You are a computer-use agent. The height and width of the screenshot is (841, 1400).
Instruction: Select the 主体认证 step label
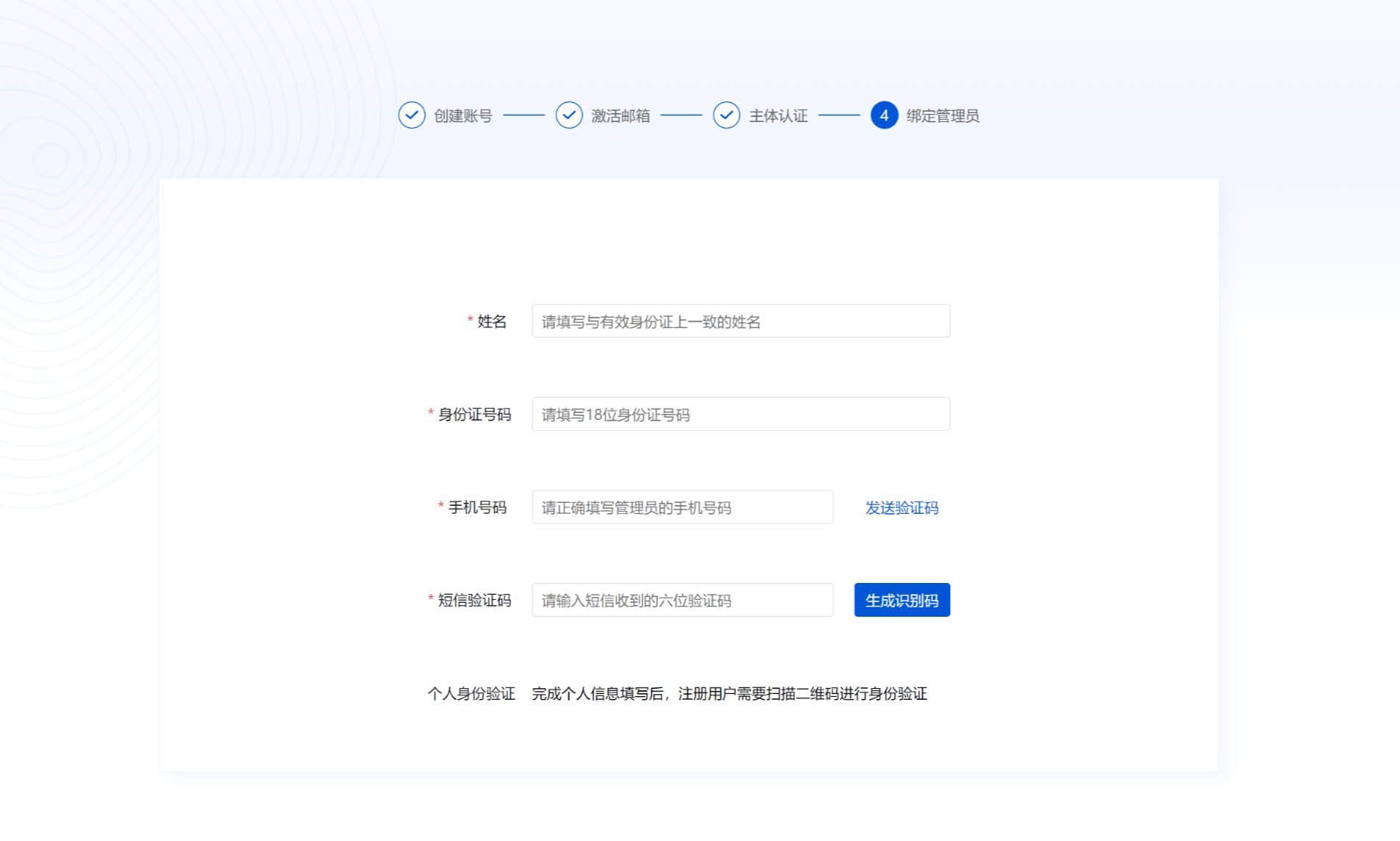tap(778, 116)
